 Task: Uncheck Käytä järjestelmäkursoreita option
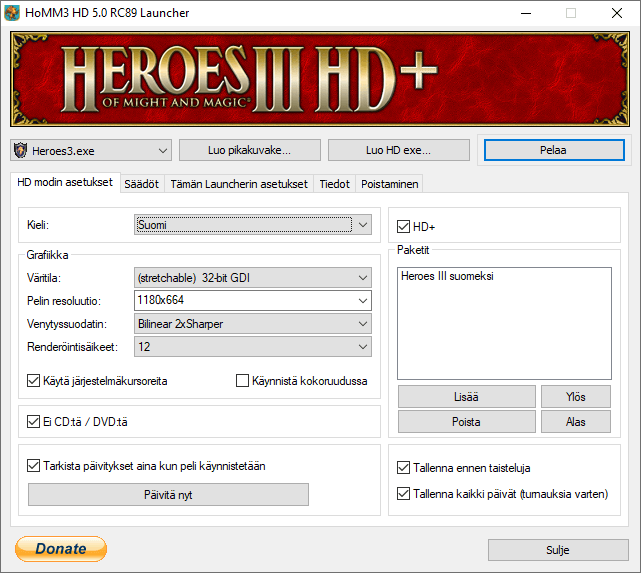click(35, 381)
